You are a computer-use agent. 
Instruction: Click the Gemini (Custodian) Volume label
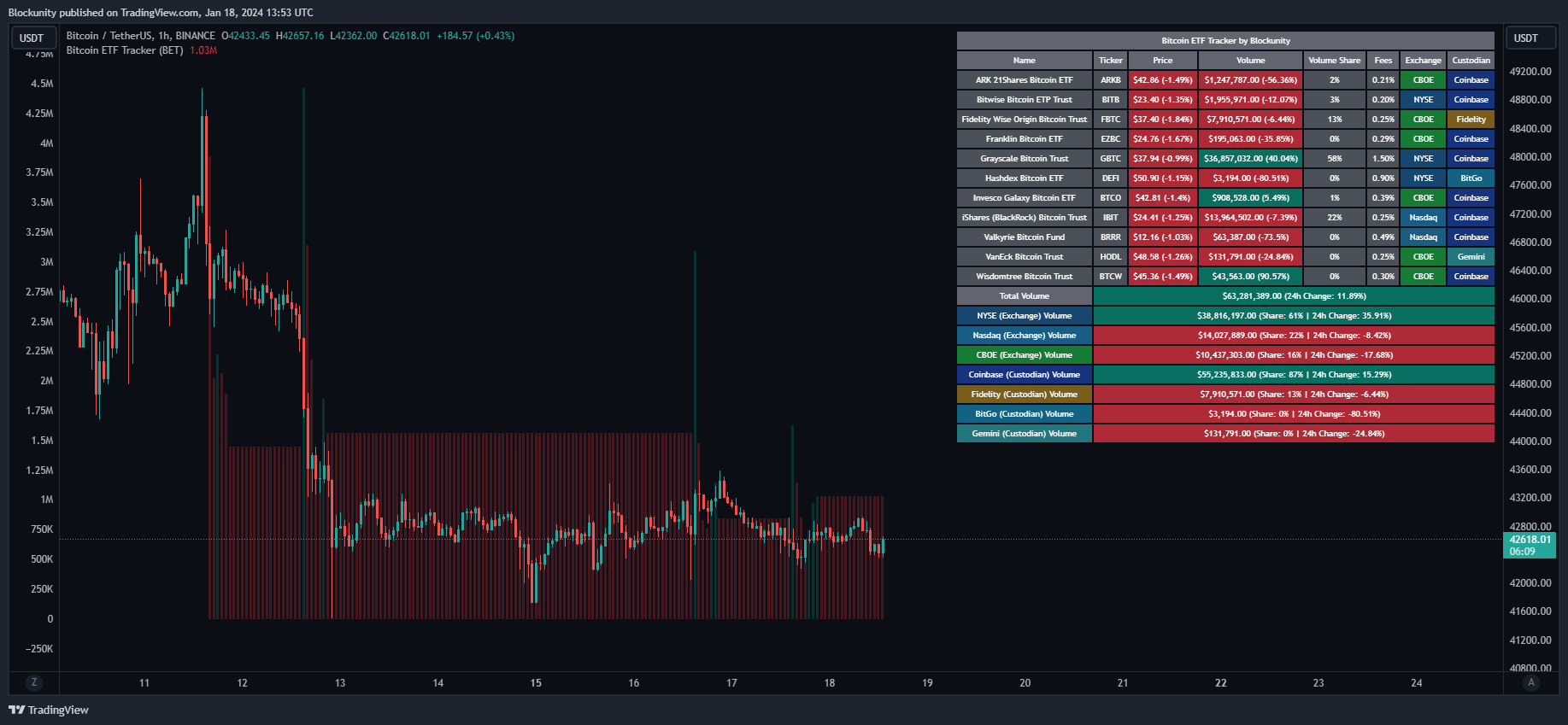(x=1025, y=434)
